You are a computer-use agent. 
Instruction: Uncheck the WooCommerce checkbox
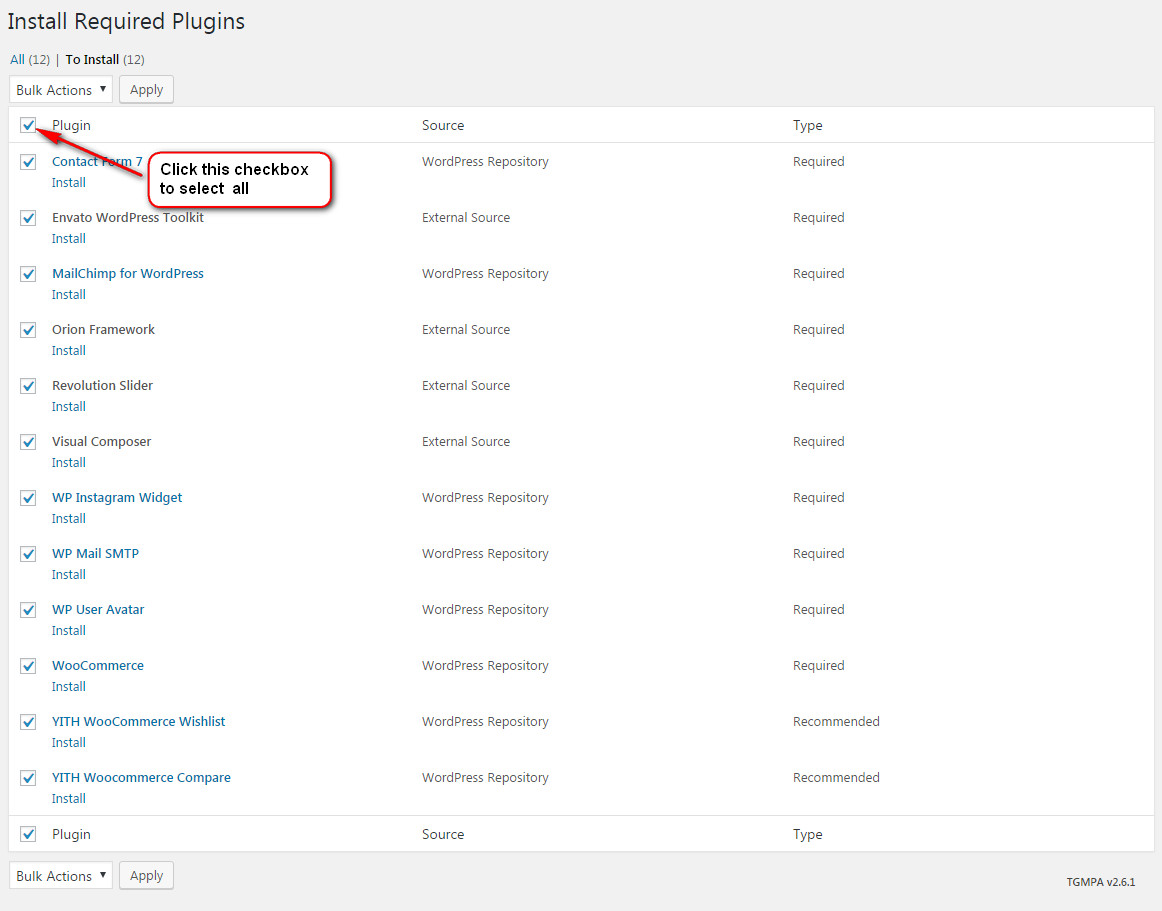pos(28,666)
